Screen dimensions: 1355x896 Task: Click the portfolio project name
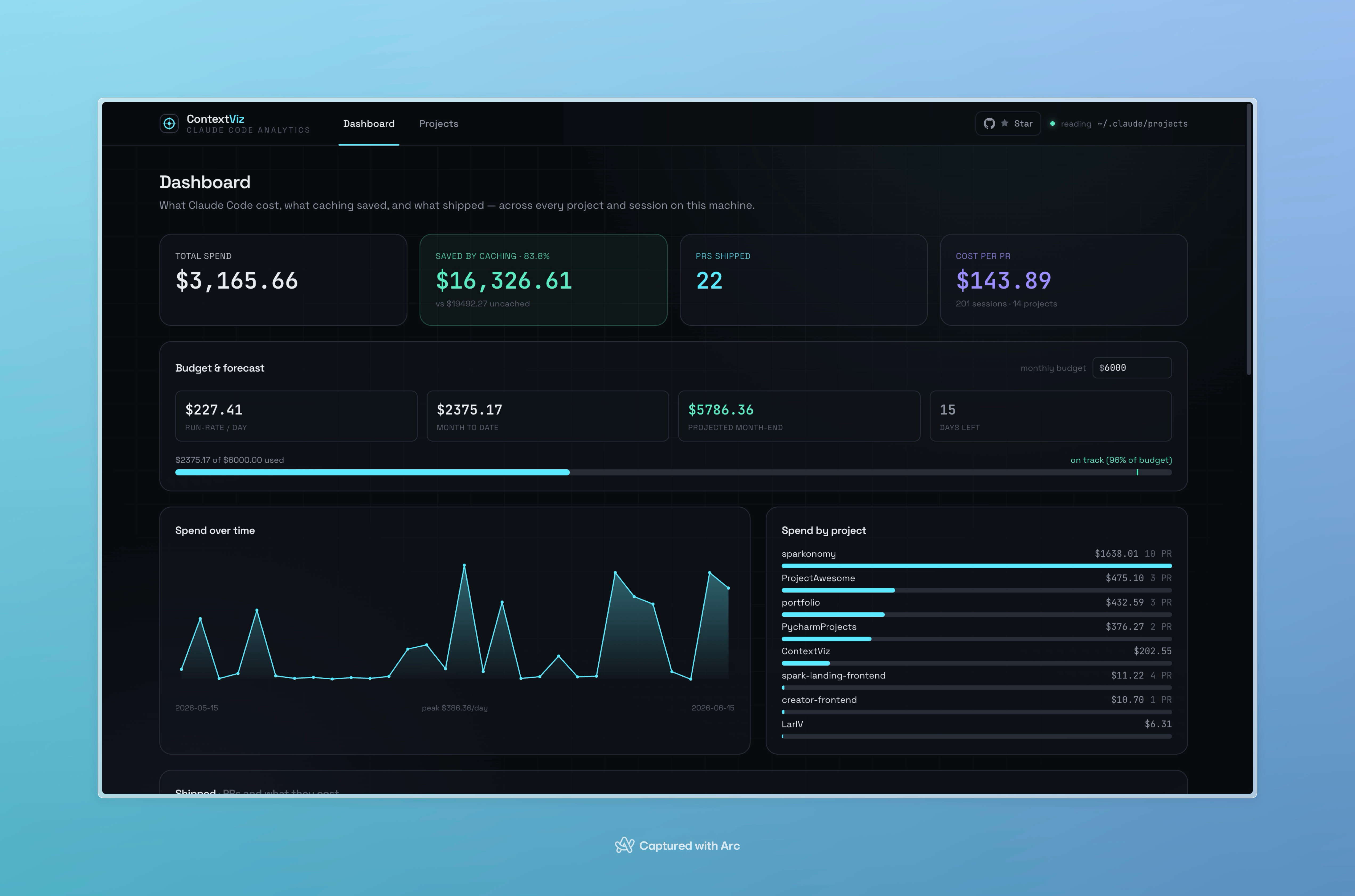tap(801, 602)
